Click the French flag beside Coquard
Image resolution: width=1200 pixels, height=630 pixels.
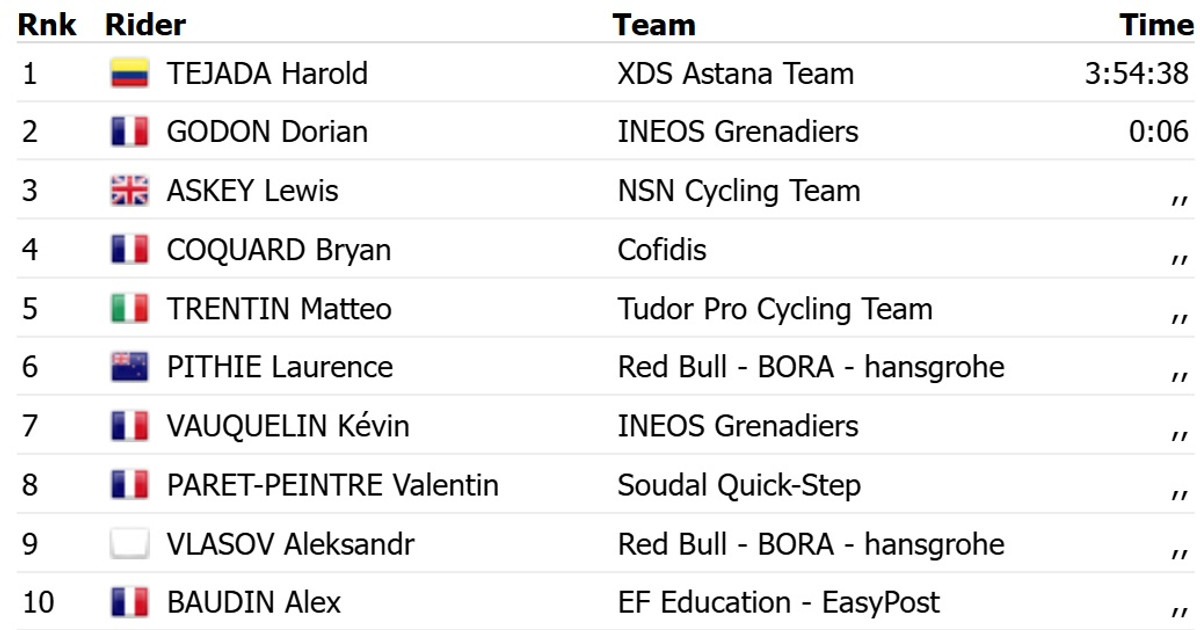tap(129, 250)
